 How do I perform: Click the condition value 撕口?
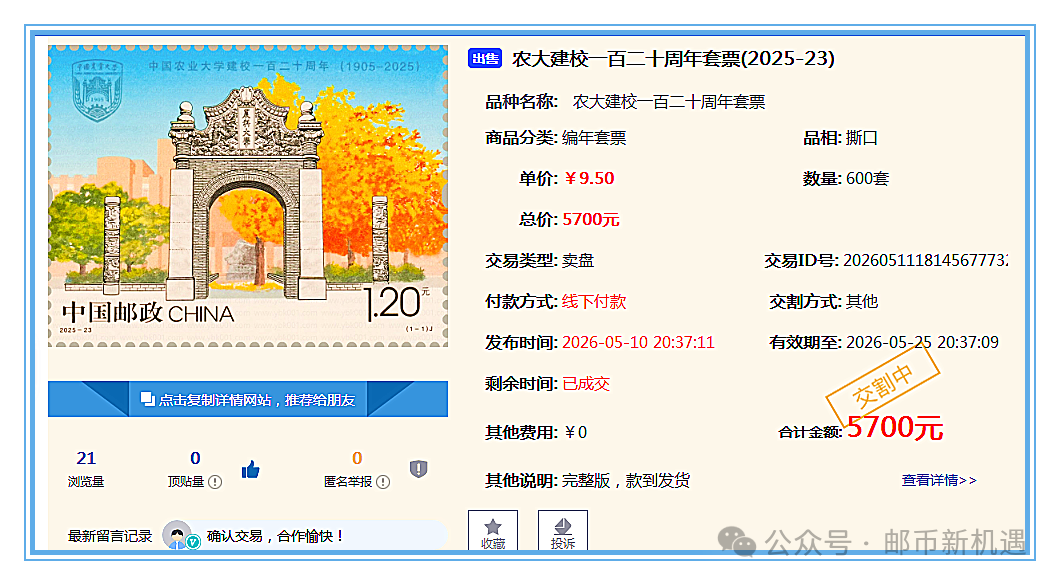click(x=861, y=138)
